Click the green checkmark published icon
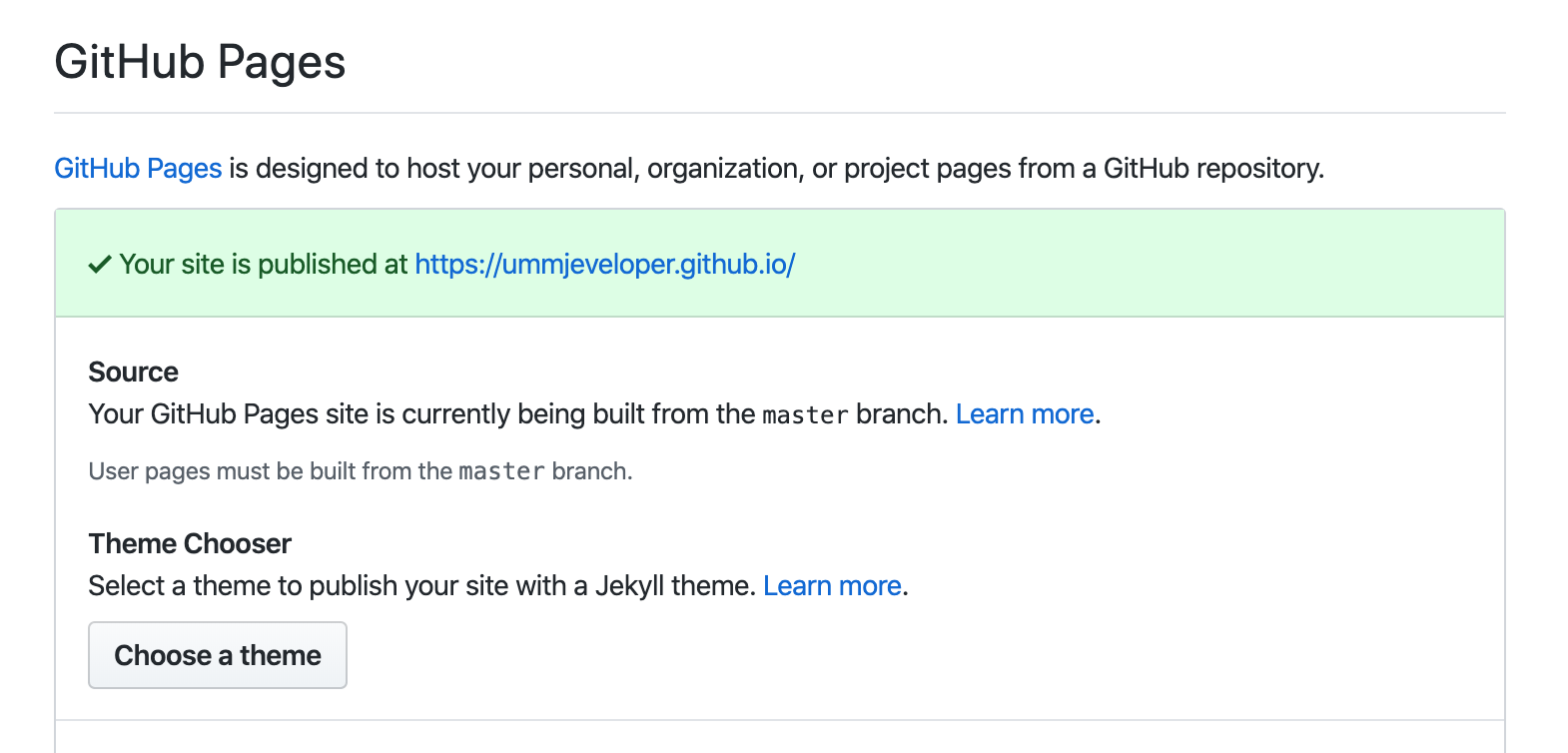 coord(100,265)
